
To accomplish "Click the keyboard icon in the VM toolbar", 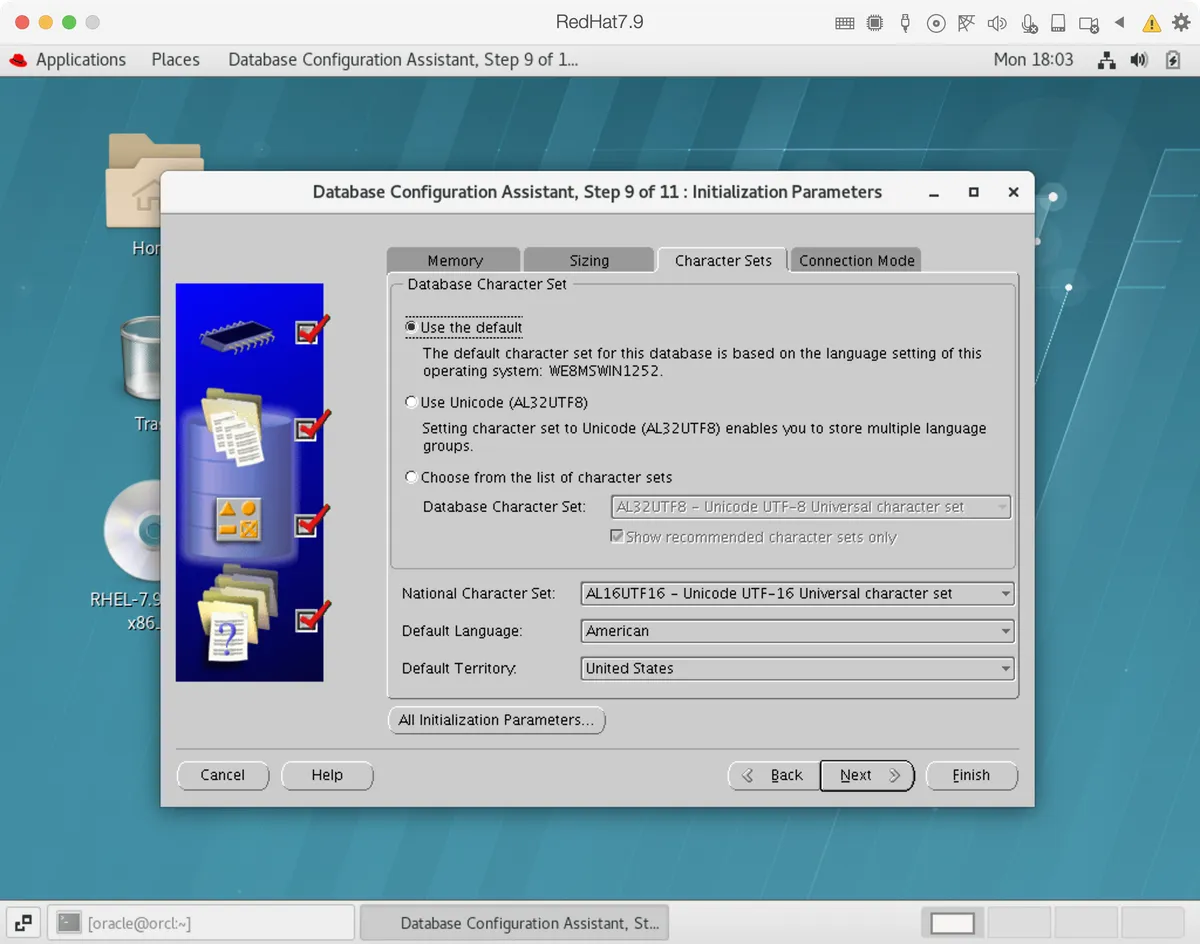I will click(x=844, y=22).
